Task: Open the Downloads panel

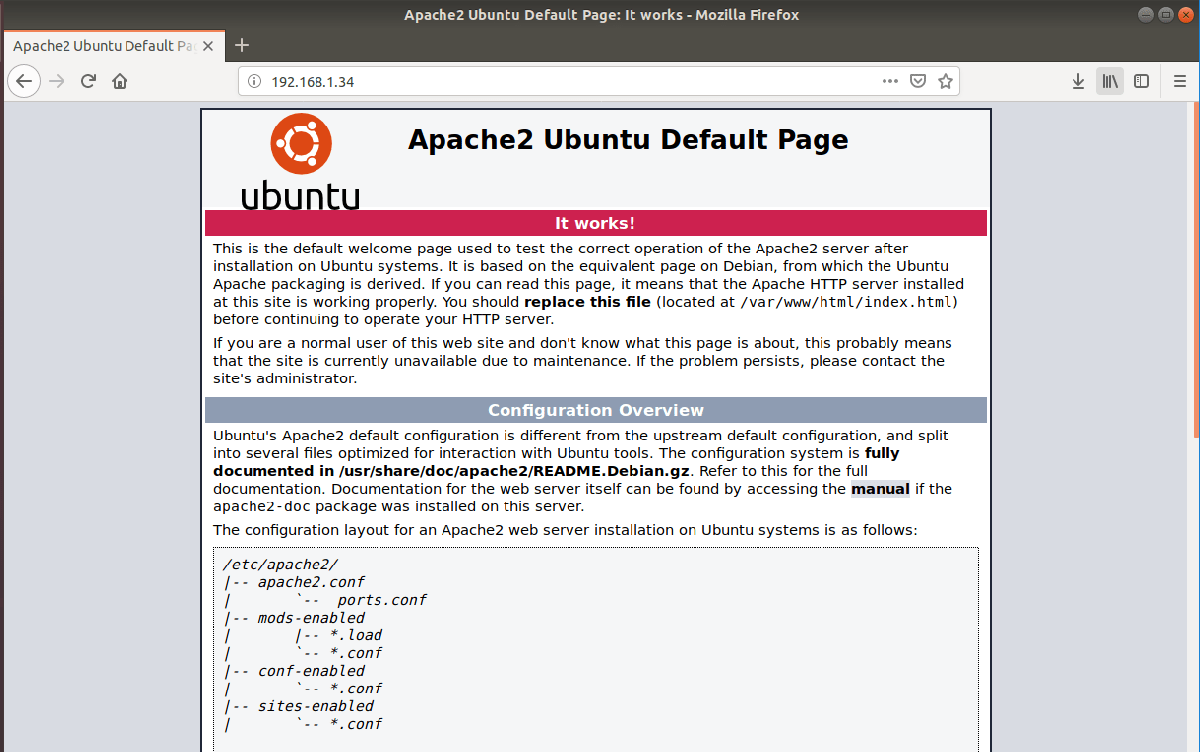Action: click(1078, 81)
